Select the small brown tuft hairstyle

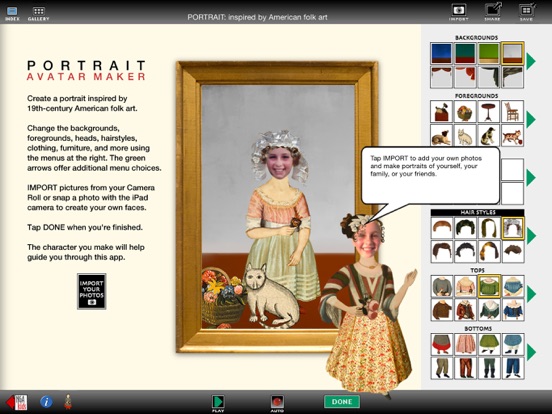click(513, 252)
